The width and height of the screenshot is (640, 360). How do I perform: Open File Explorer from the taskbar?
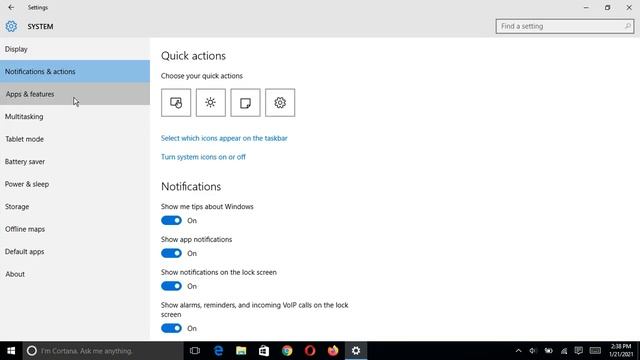tap(241, 351)
